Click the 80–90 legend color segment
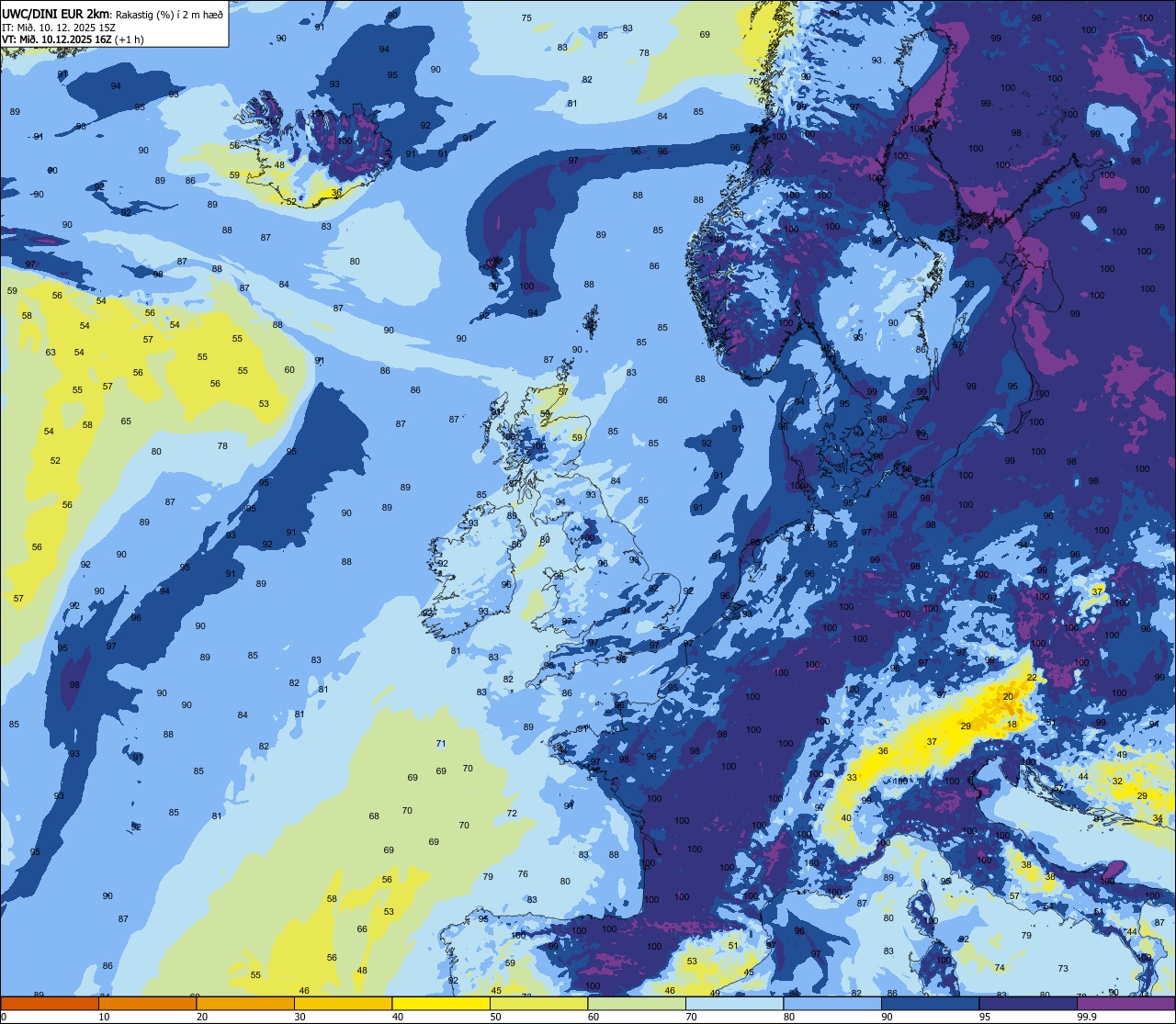Viewport: 1176px width, 1024px height. click(832, 1003)
